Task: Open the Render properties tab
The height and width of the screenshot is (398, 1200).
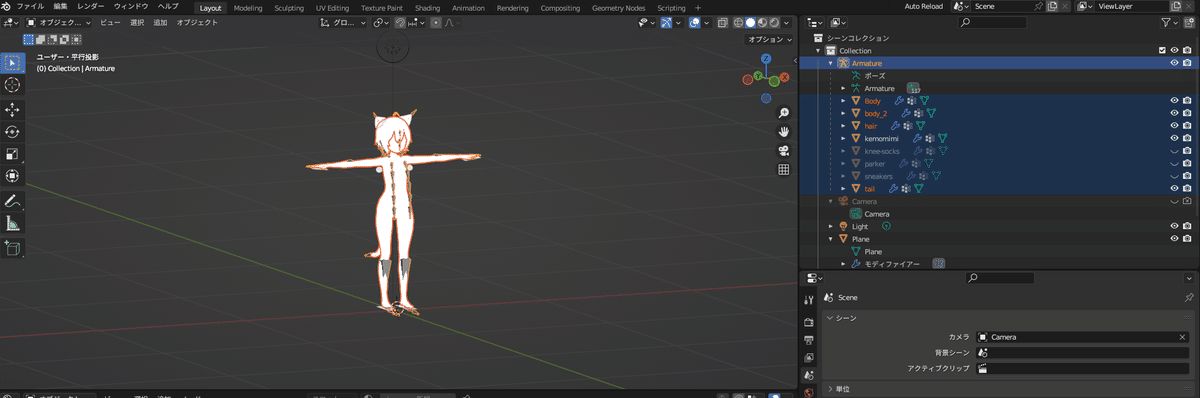Action: pyautogui.click(x=808, y=322)
